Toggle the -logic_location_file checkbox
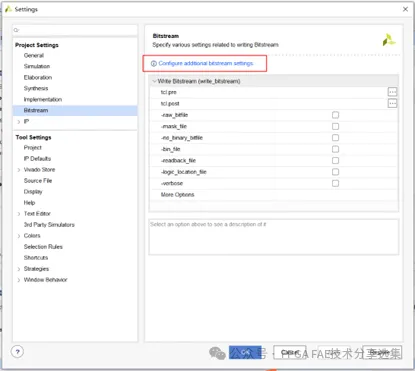Image resolution: width=415 pixels, height=371 pixels. pyautogui.click(x=335, y=172)
